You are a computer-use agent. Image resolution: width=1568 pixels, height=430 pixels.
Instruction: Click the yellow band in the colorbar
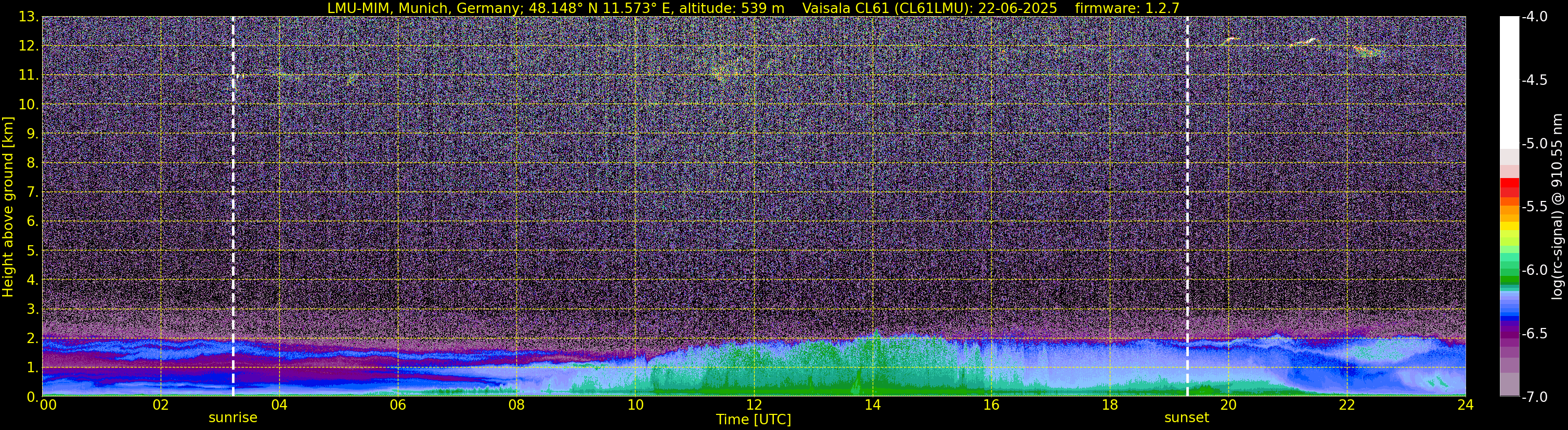1510,226
